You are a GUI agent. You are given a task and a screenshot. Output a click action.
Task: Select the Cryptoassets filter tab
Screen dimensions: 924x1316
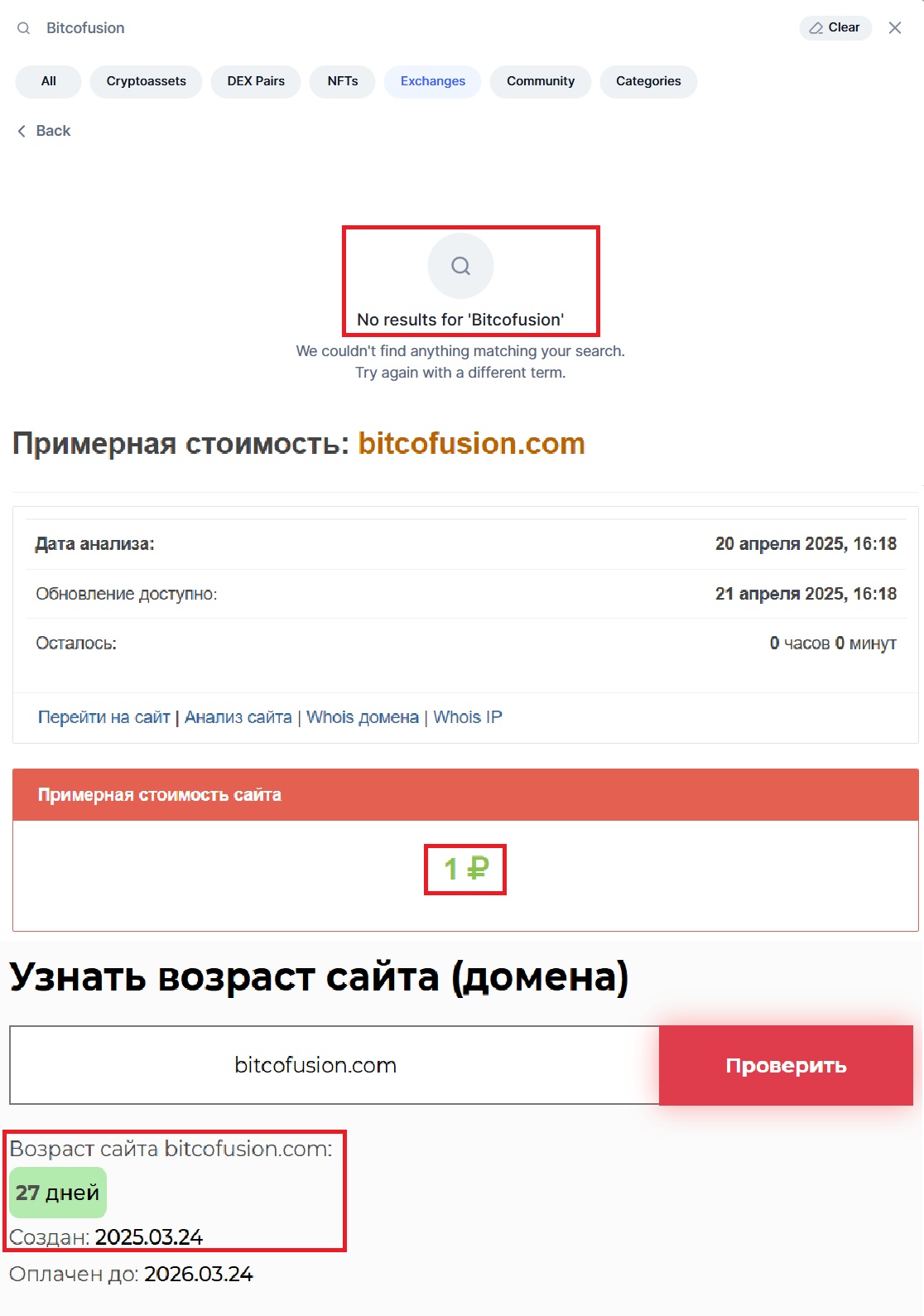pos(146,81)
